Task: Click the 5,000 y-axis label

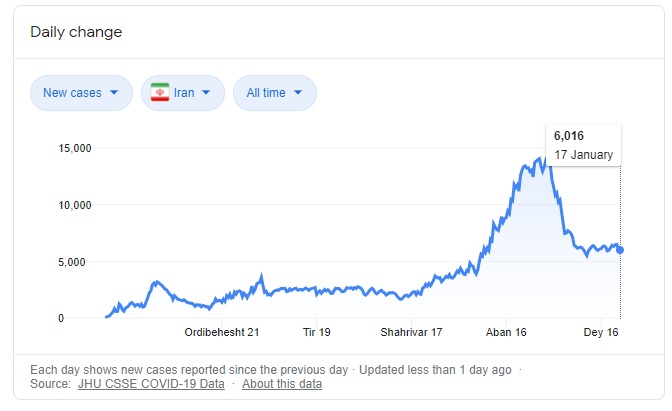Action: 76,262
